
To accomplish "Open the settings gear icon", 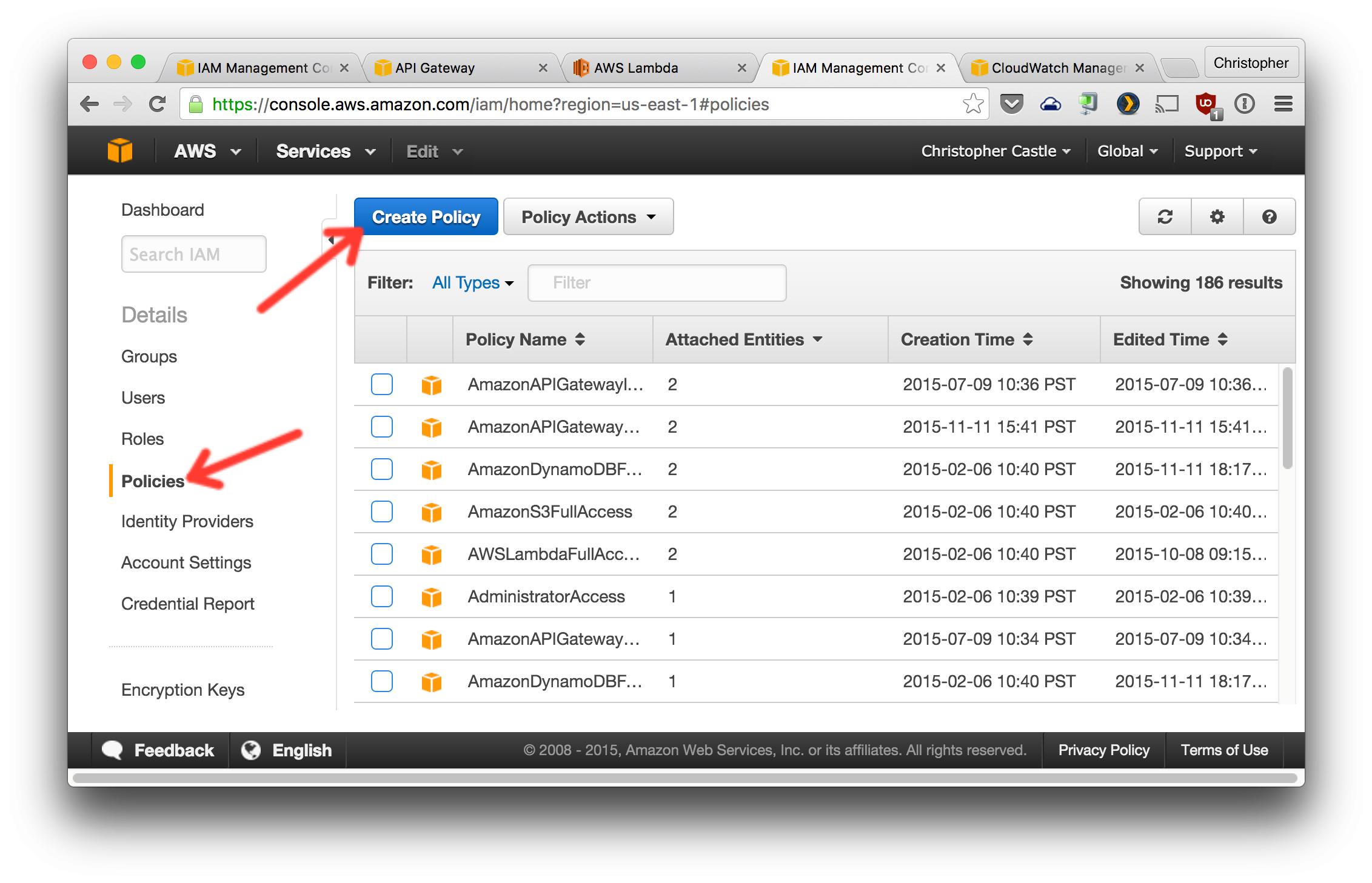I will tap(1217, 217).
